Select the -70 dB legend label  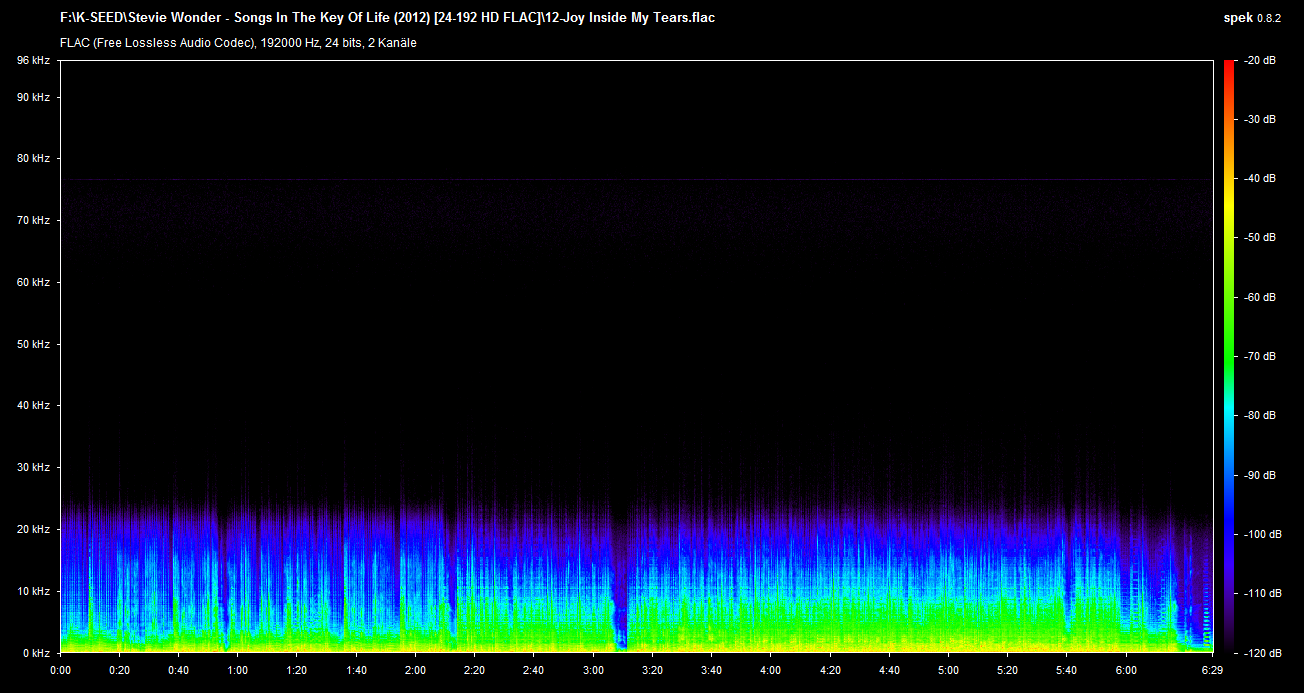point(1258,356)
